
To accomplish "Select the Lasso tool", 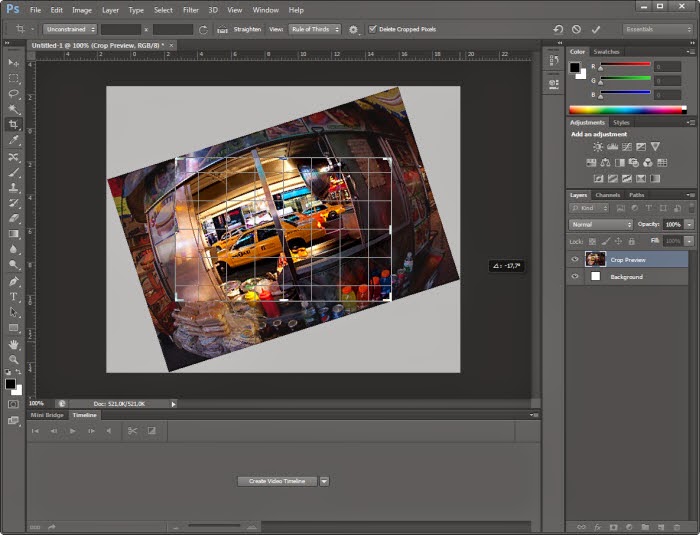I will [13, 94].
